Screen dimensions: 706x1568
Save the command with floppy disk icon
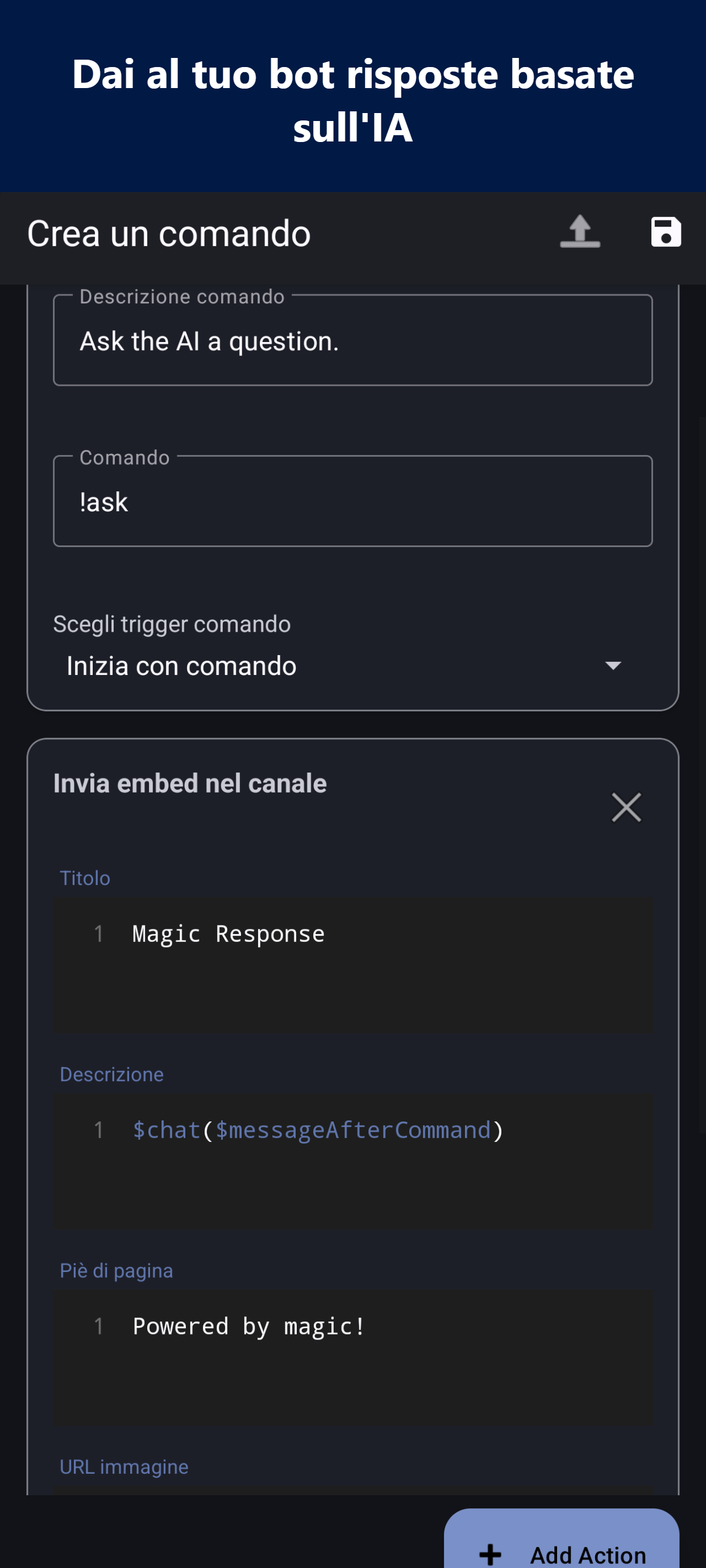[x=665, y=232]
